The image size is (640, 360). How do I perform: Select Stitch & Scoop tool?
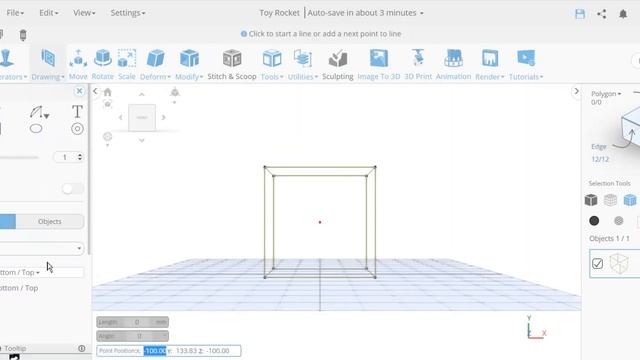point(232,64)
